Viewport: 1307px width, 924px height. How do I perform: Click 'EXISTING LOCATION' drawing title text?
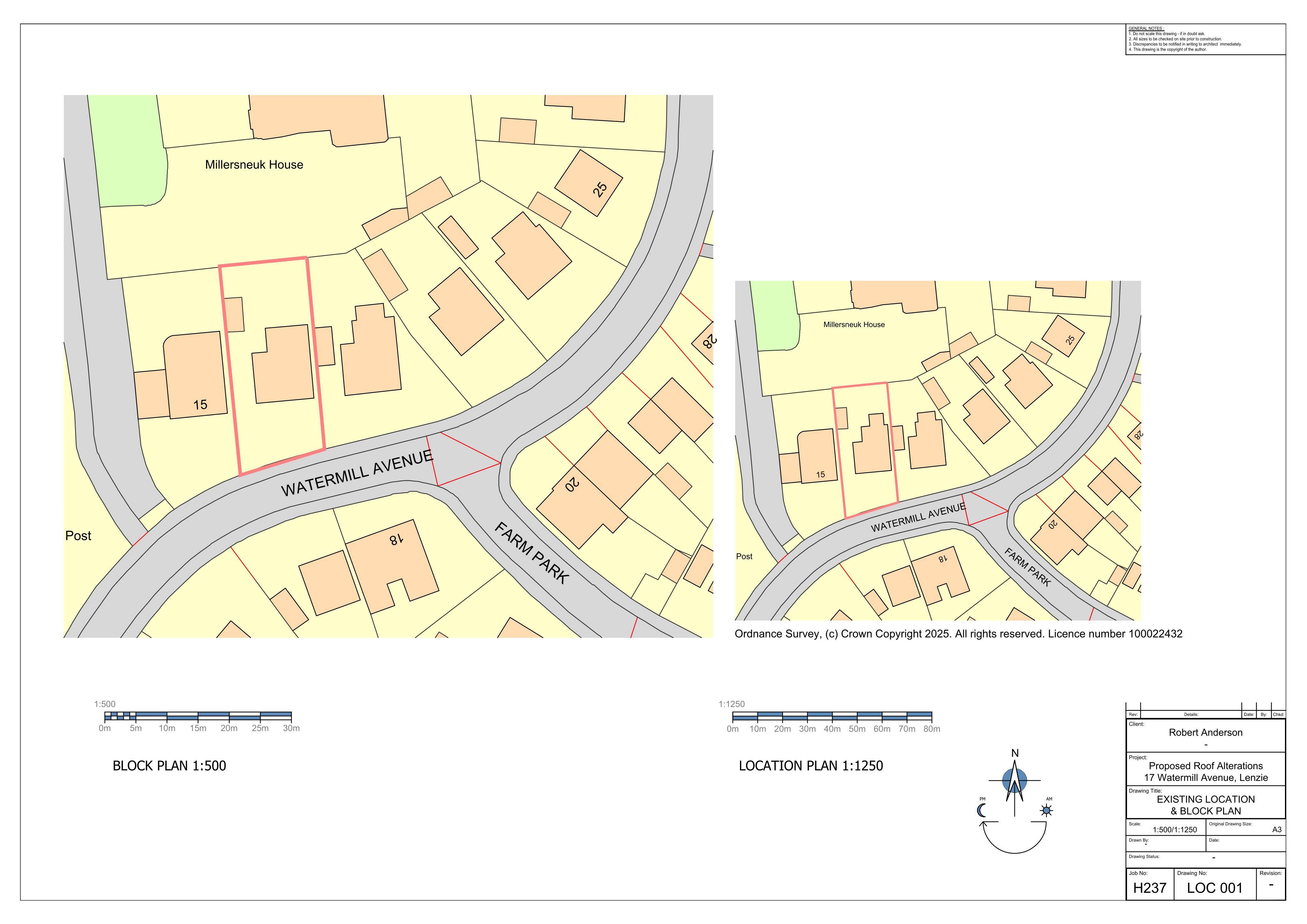click(x=1206, y=799)
